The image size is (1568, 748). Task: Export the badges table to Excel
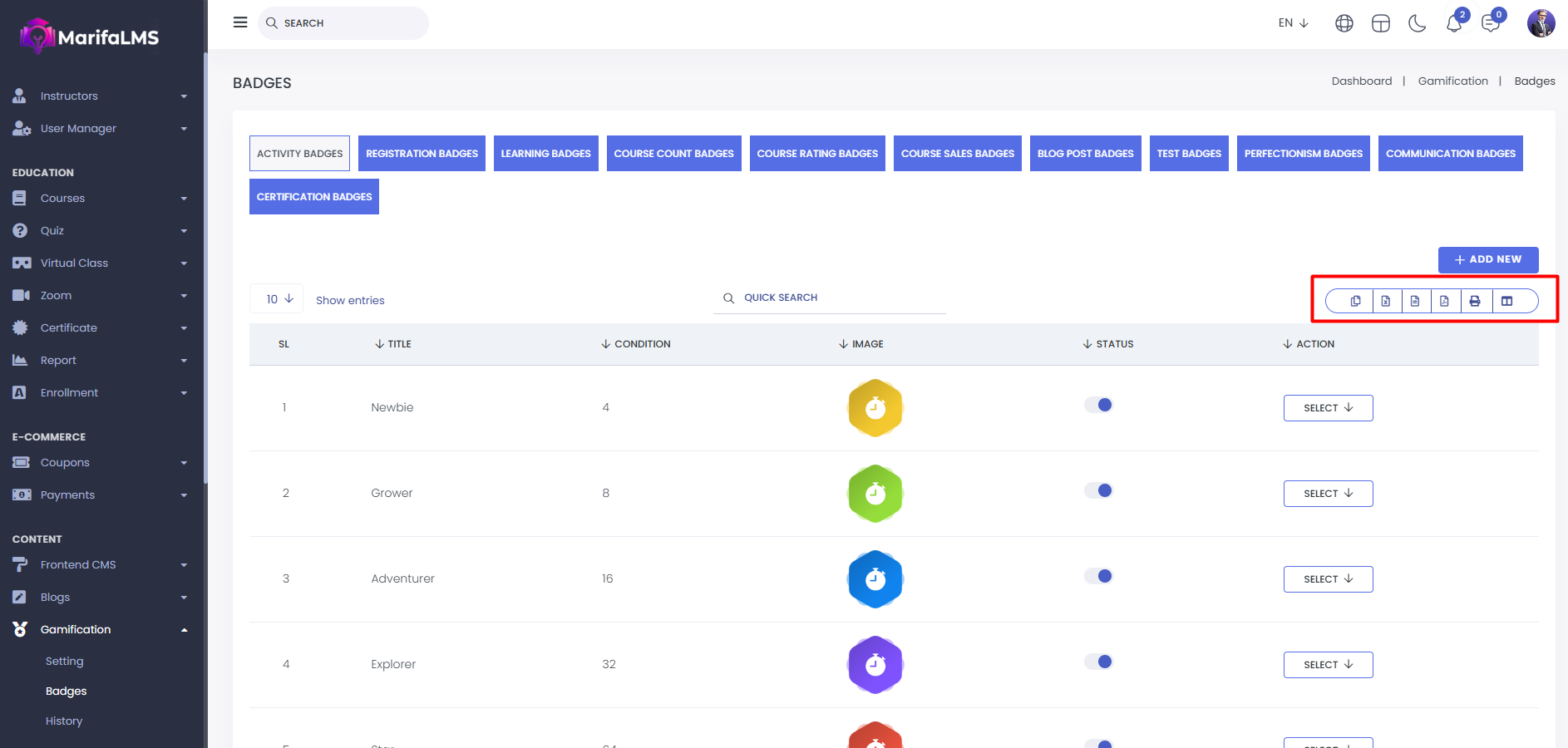1385,301
